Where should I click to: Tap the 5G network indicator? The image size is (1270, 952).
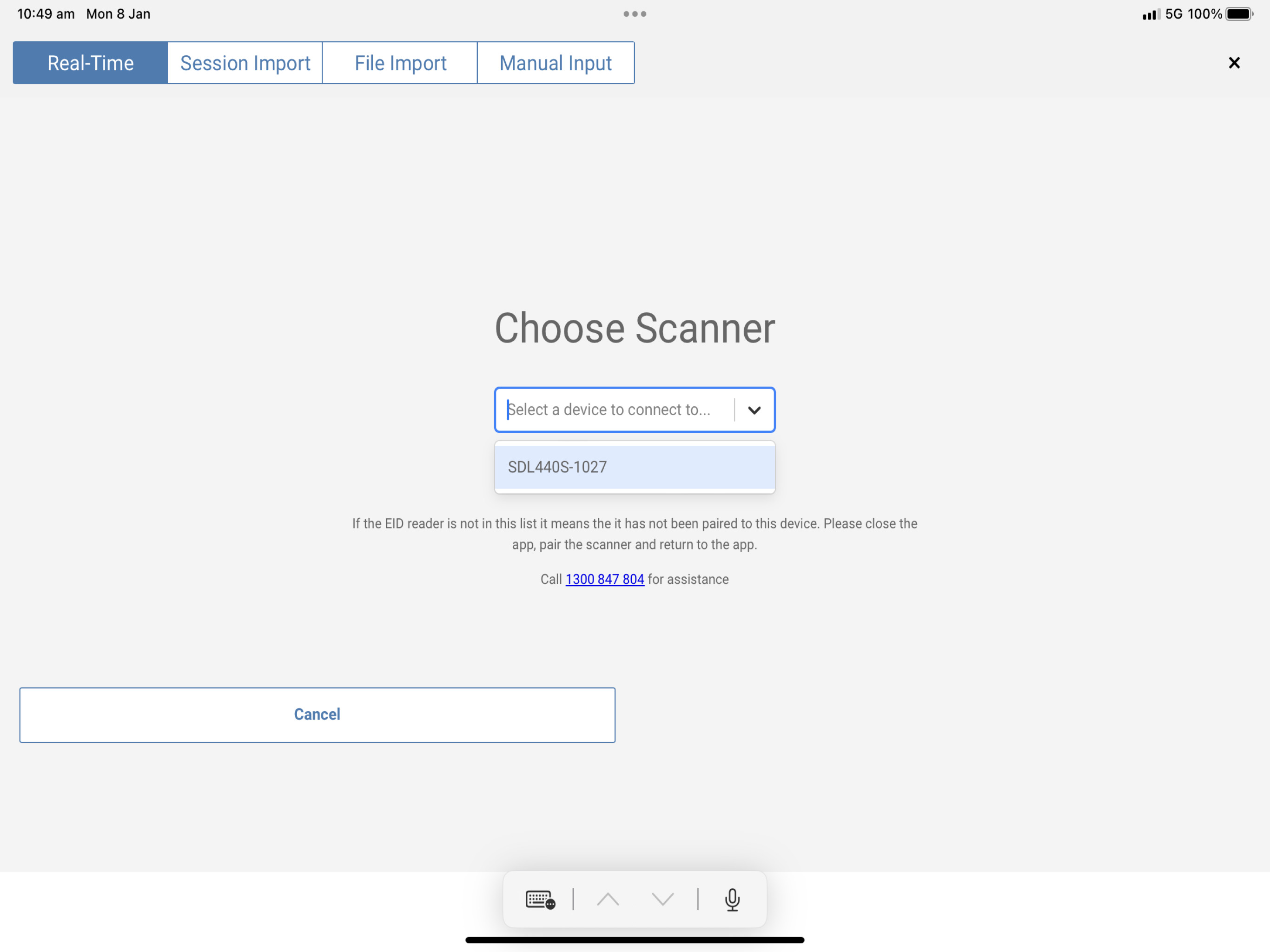[x=1174, y=14]
